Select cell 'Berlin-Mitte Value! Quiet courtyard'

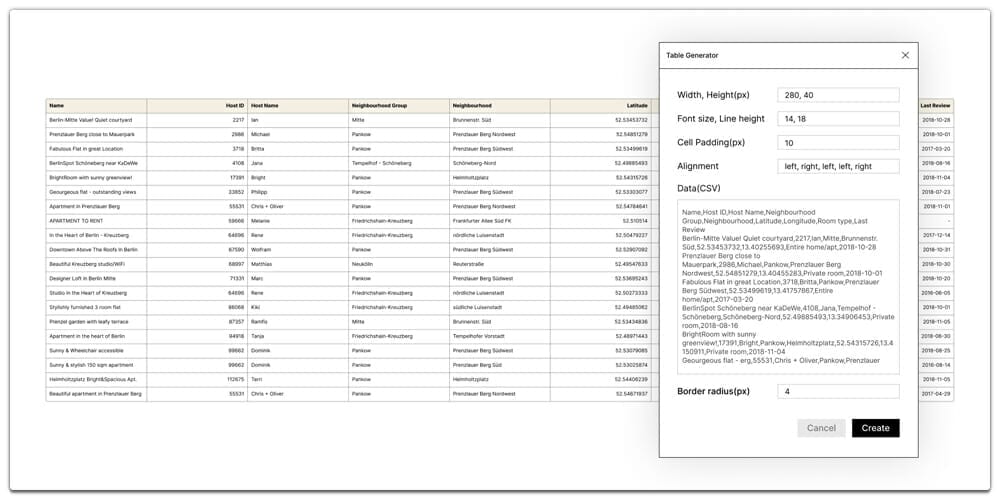(x=96, y=120)
